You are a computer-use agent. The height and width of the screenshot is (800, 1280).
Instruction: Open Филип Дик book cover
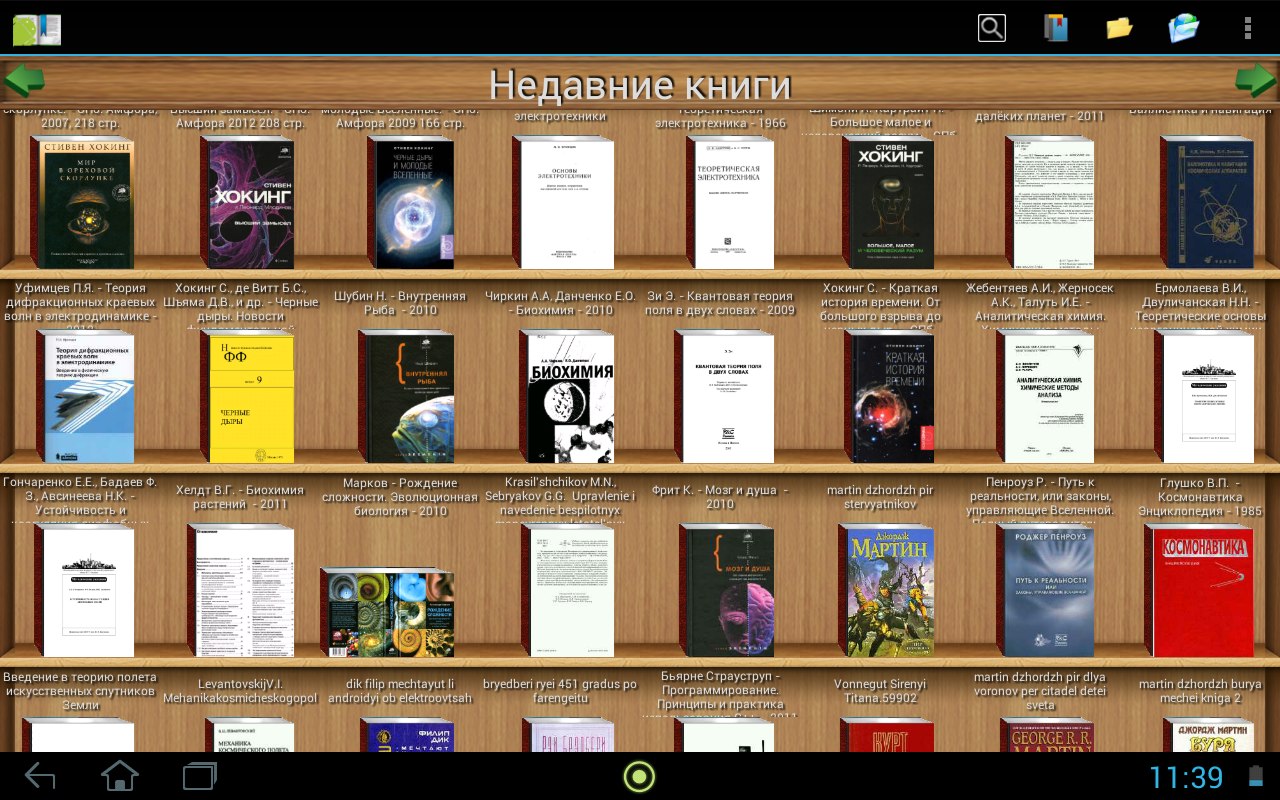pyautogui.click(x=407, y=735)
